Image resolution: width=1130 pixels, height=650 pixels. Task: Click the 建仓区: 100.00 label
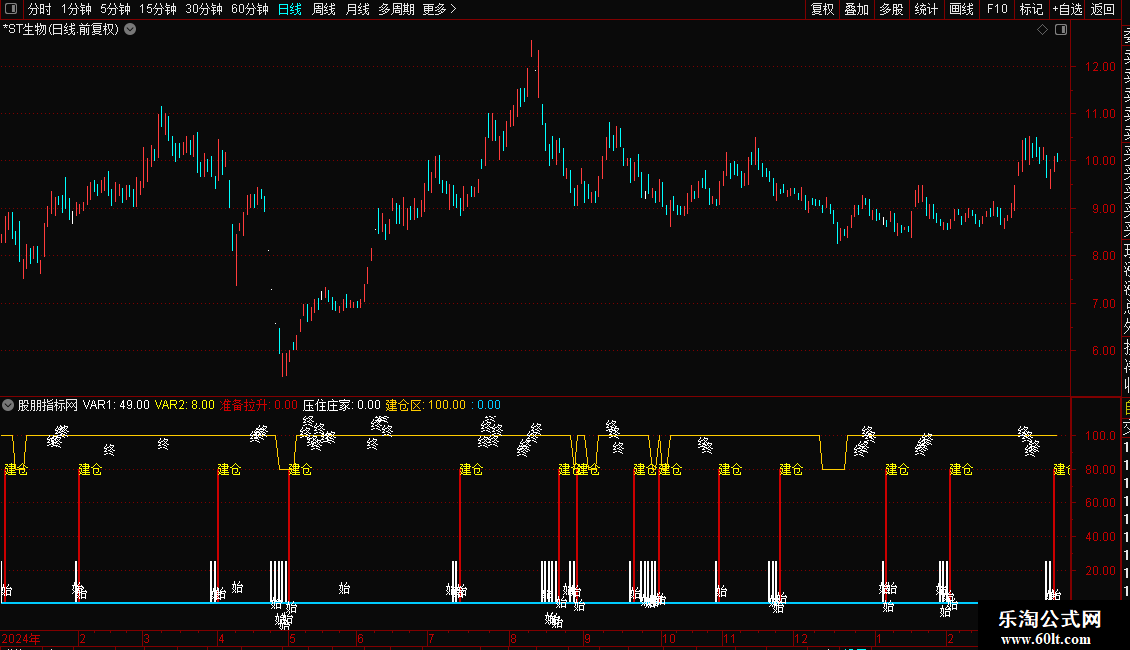pos(426,405)
